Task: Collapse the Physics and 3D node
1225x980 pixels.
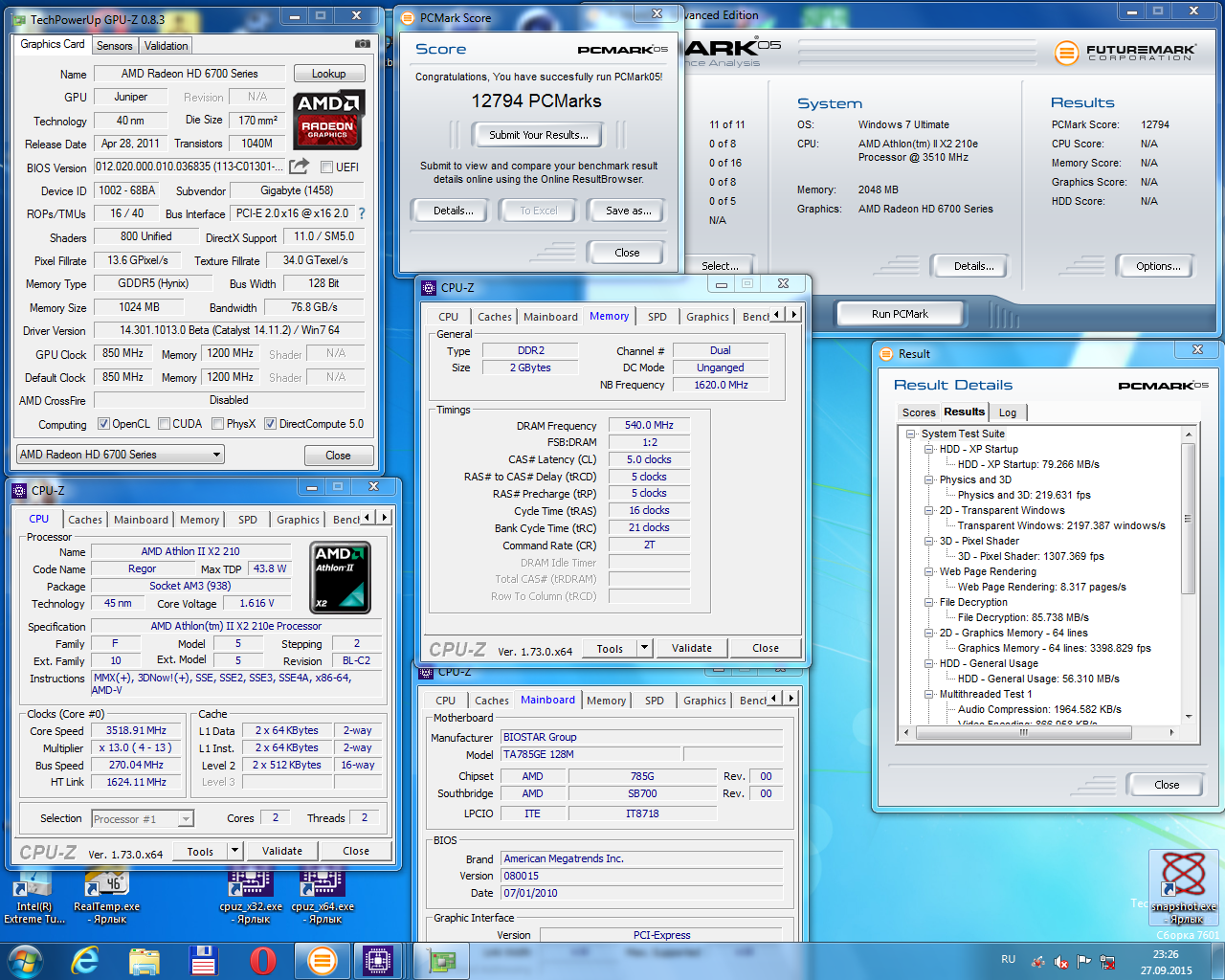Action: tap(928, 479)
